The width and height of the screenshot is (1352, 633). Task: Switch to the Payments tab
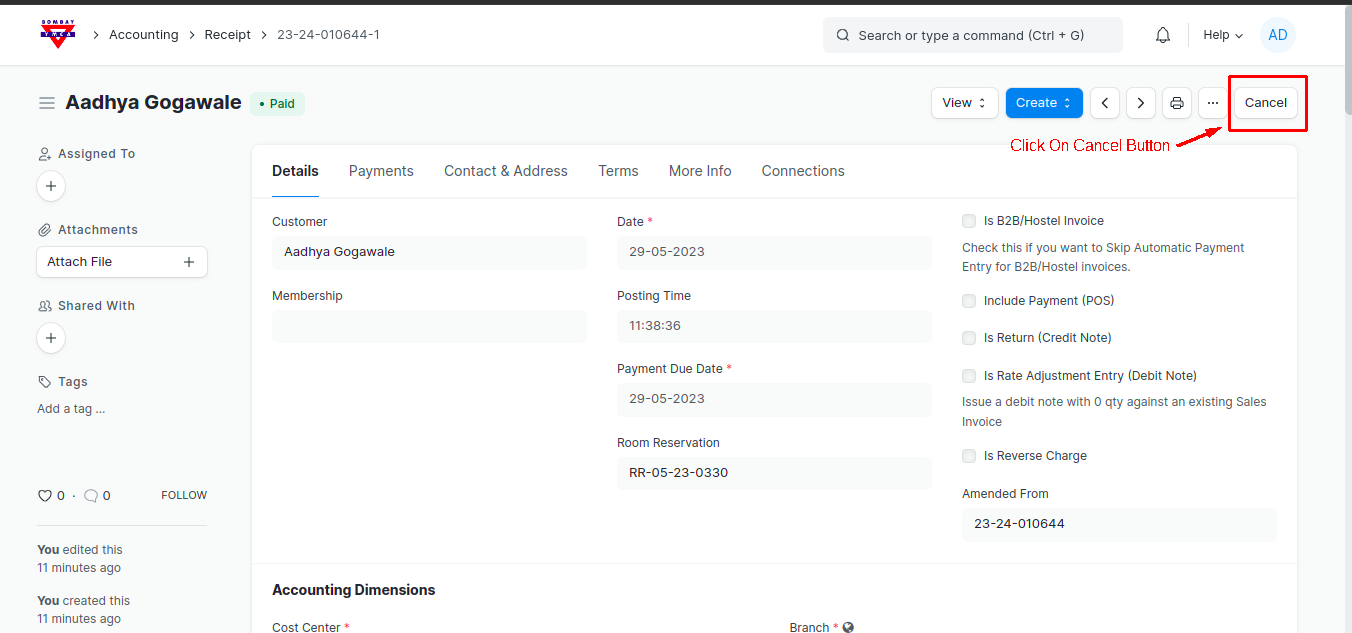(x=381, y=171)
